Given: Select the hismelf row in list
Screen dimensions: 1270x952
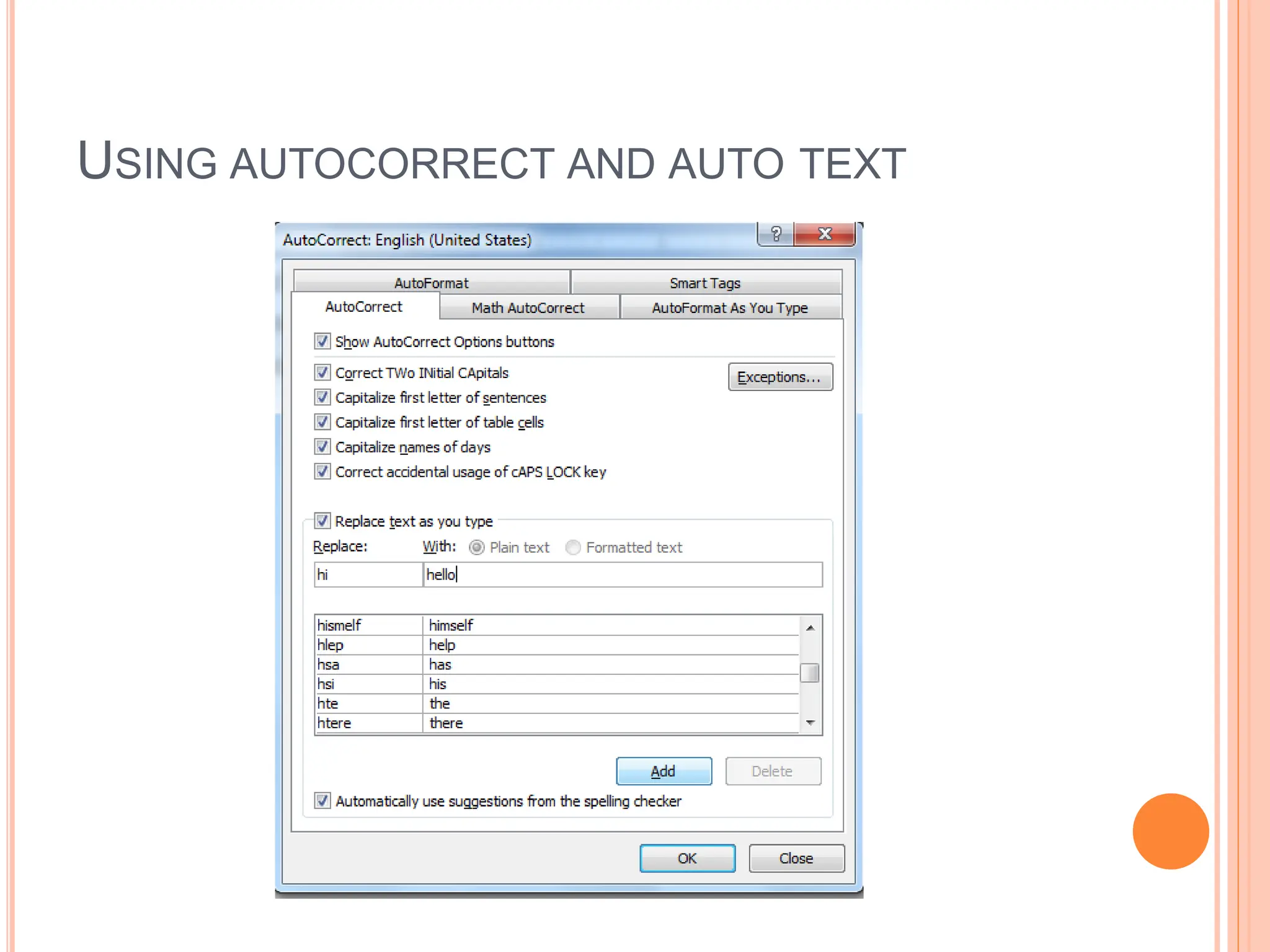Looking at the screenshot, I should click(x=557, y=625).
